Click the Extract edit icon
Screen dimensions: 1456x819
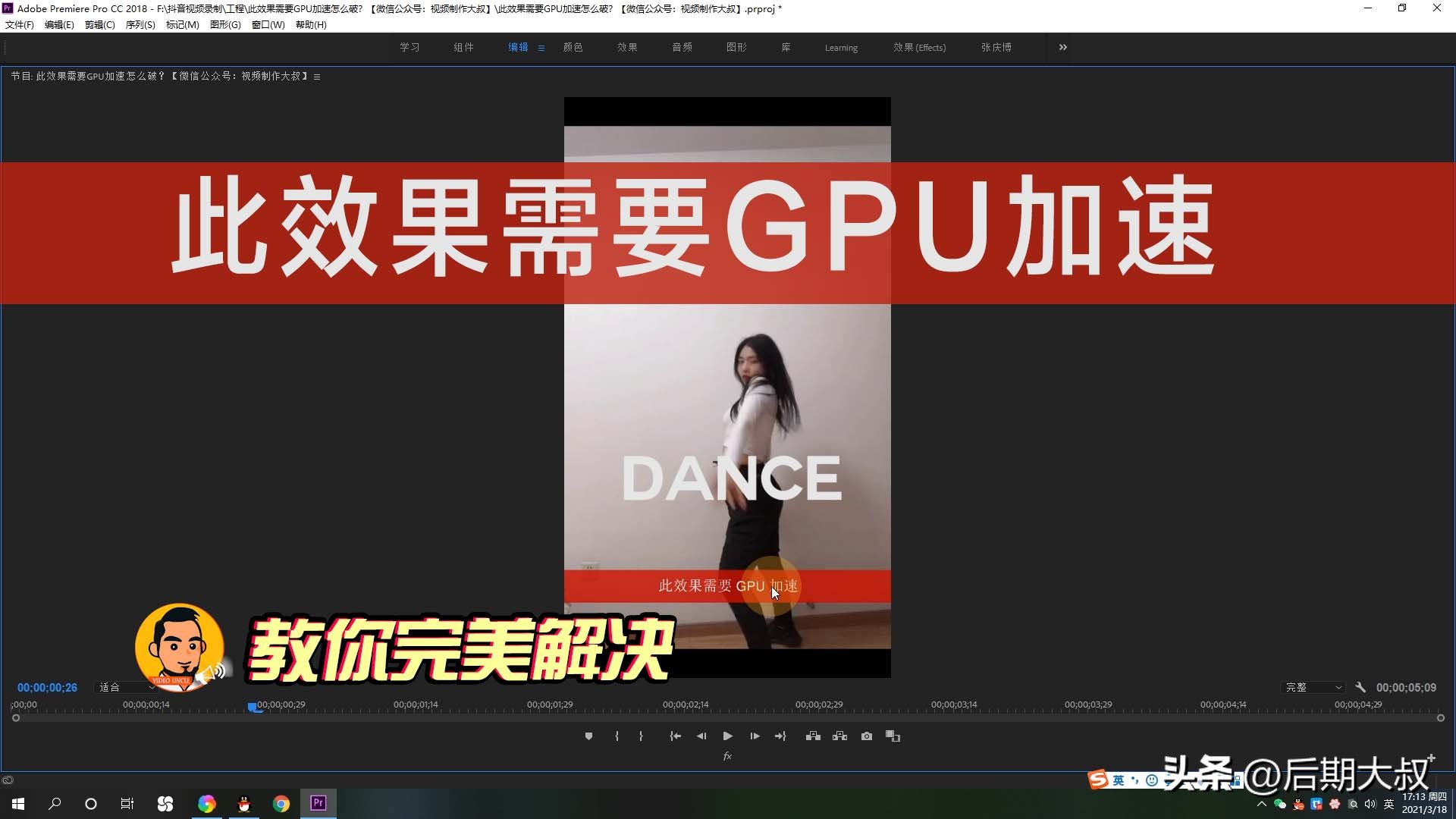tap(839, 736)
